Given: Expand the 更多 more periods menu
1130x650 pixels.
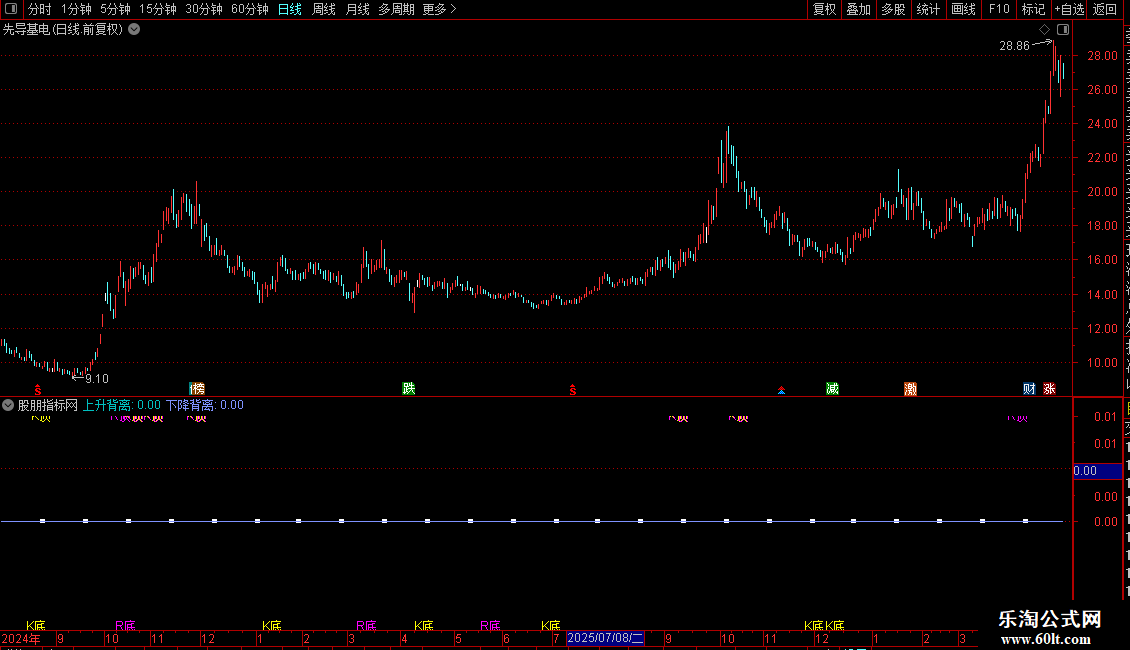Looking at the screenshot, I should pos(439,9).
